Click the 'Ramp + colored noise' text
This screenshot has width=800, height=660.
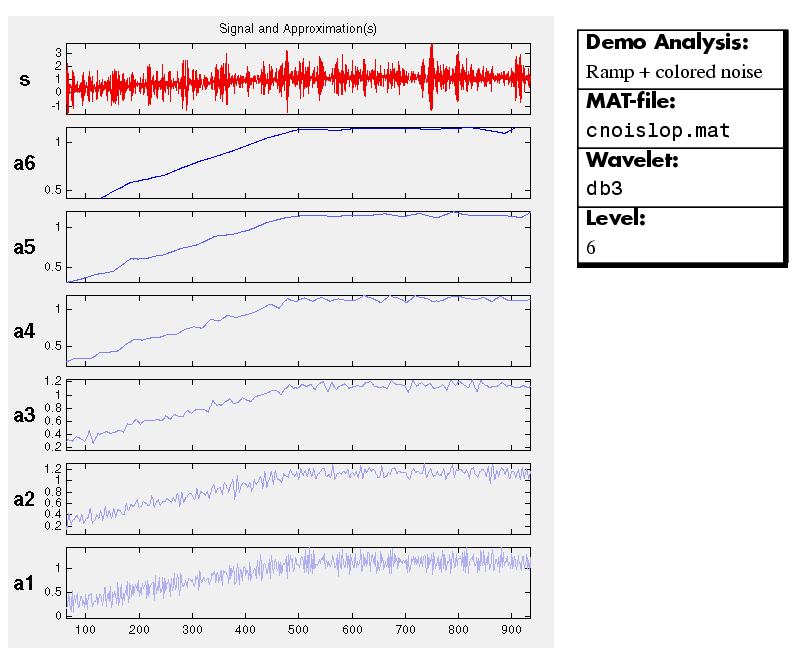pos(673,72)
